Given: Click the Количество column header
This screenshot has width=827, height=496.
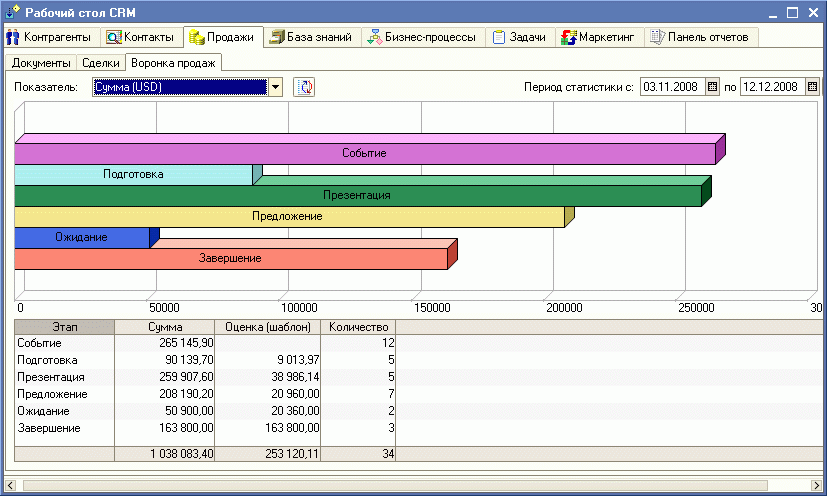Looking at the screenshot, I should (357, 327).
